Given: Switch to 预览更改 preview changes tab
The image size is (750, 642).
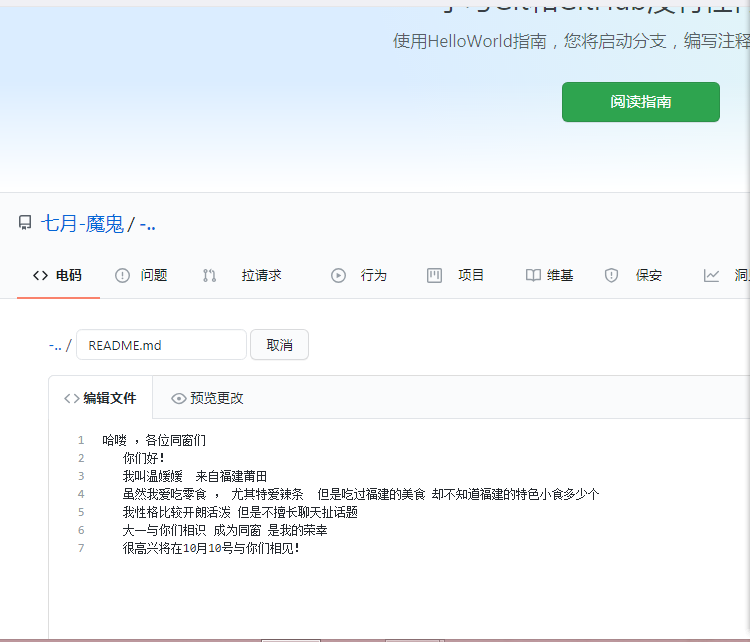Looking at the screenshot, I should [x=207, y=398].
